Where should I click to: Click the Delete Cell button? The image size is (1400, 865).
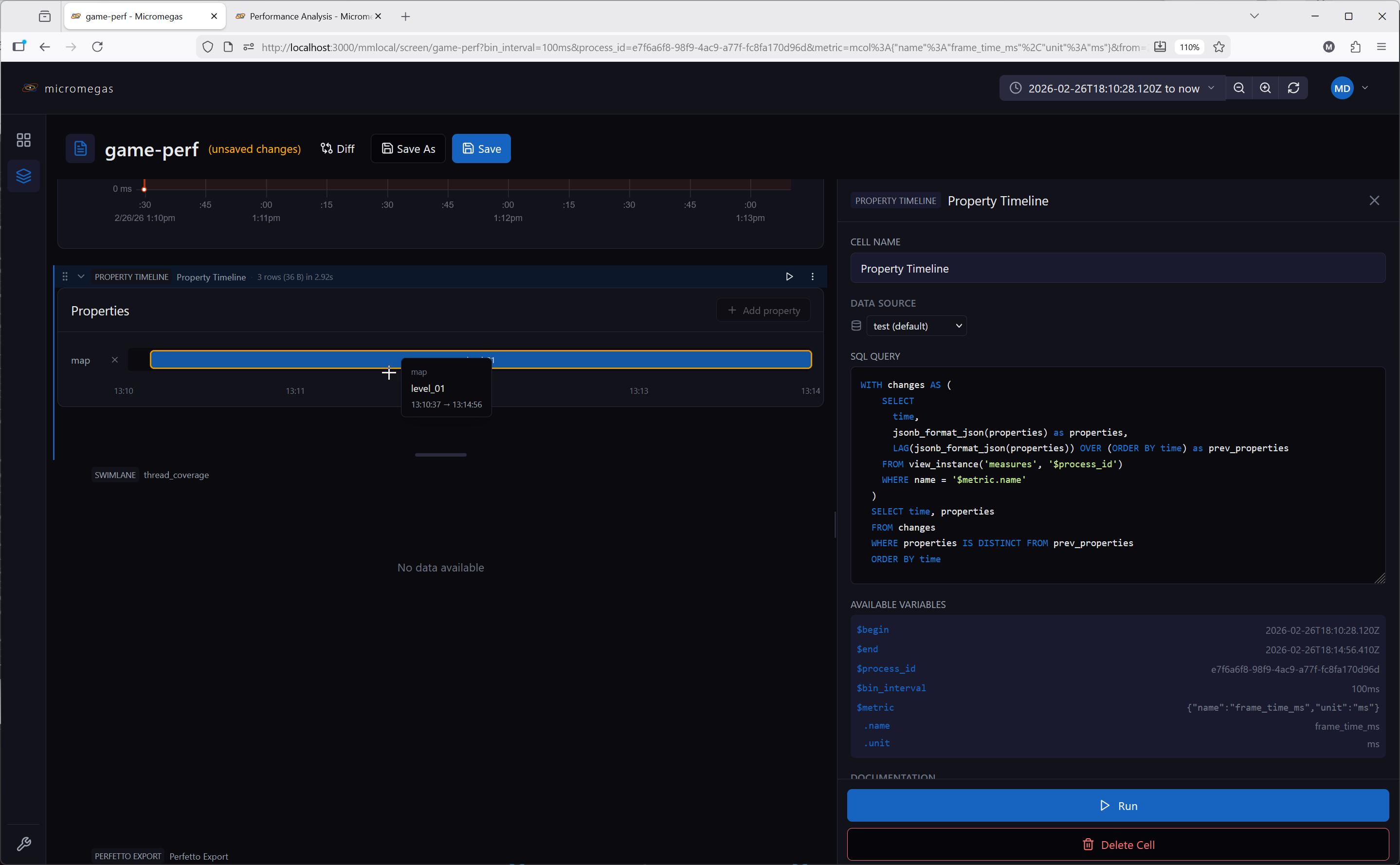(x=1117, y=845)
